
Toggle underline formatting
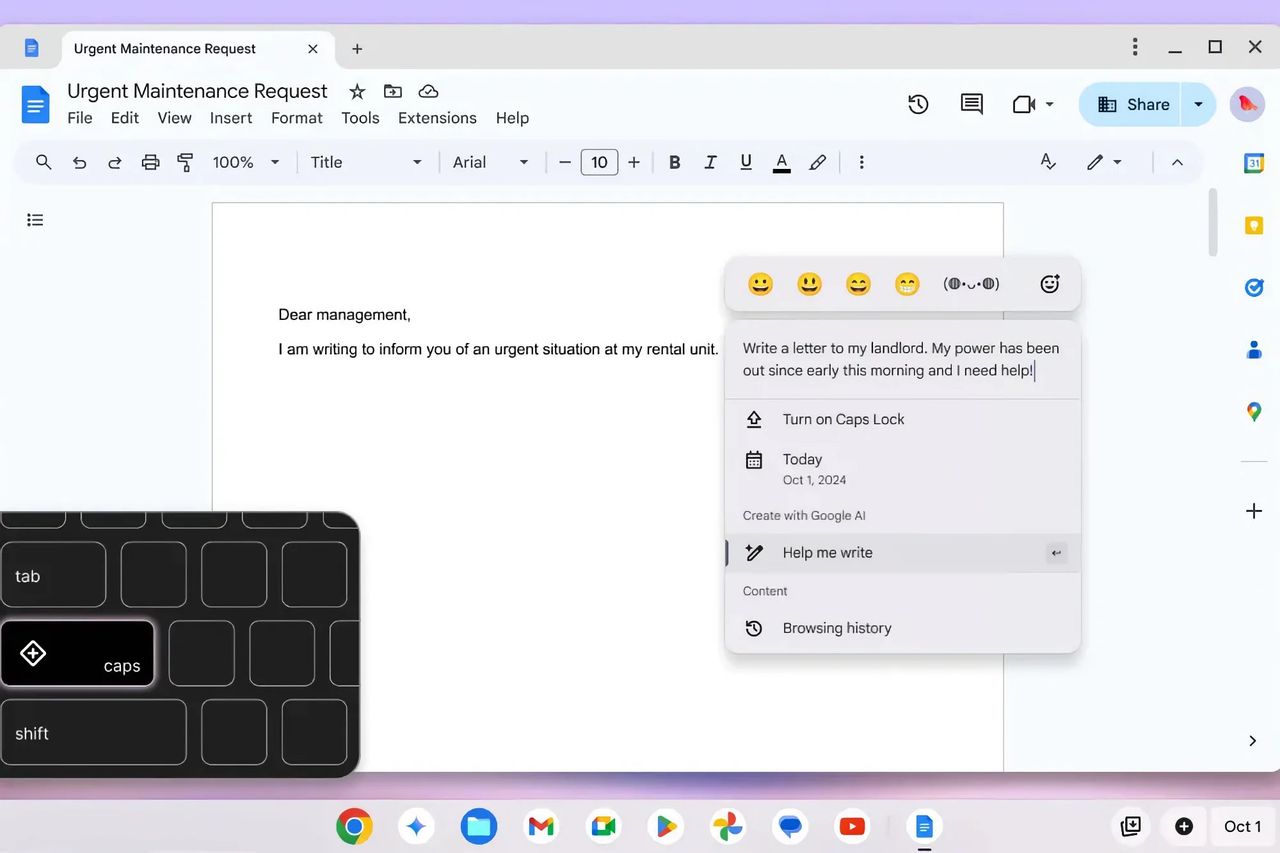[745, 162]
